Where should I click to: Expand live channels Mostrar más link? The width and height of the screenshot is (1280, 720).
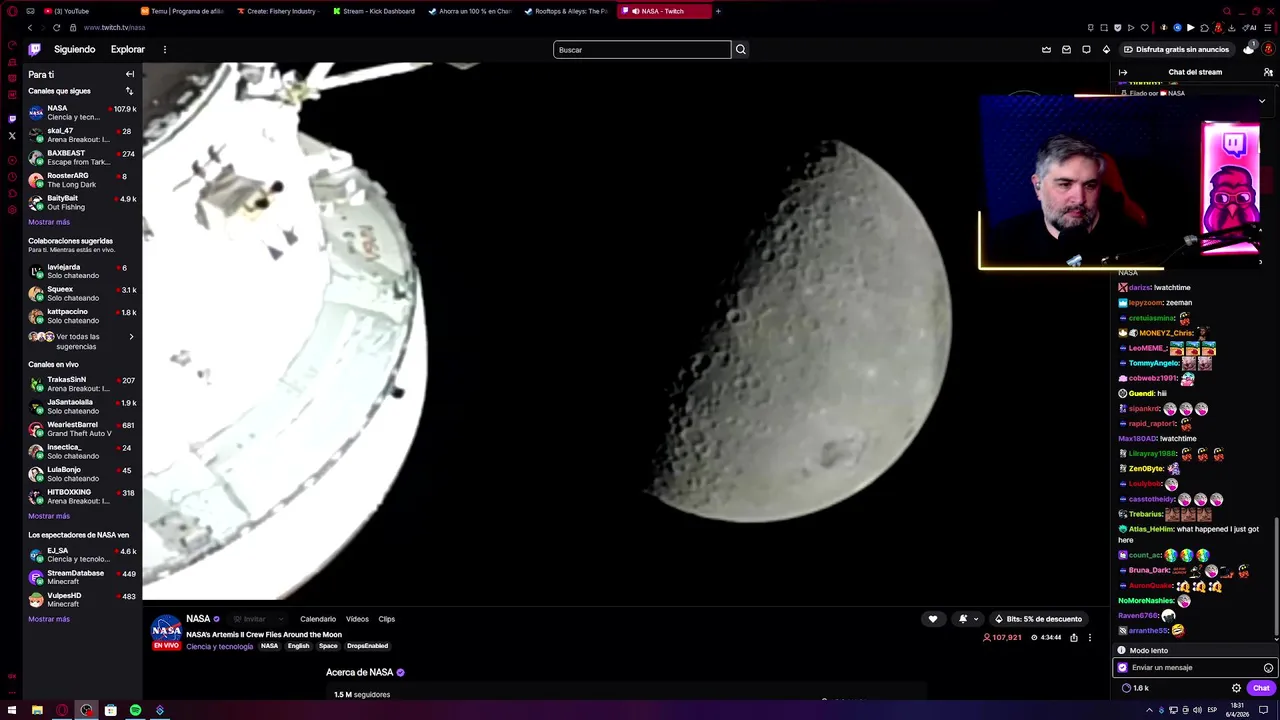(x=49, y=516)
